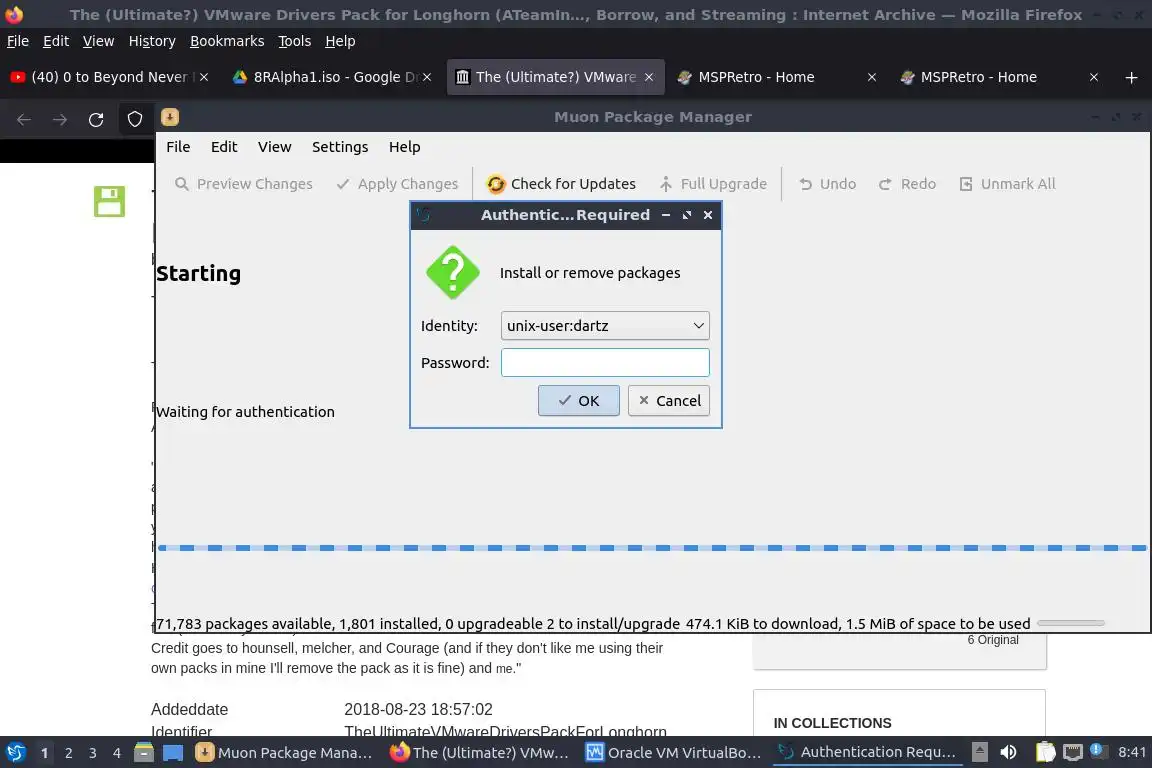Click Apply Changes in Muon toolbar

(397, 184)
